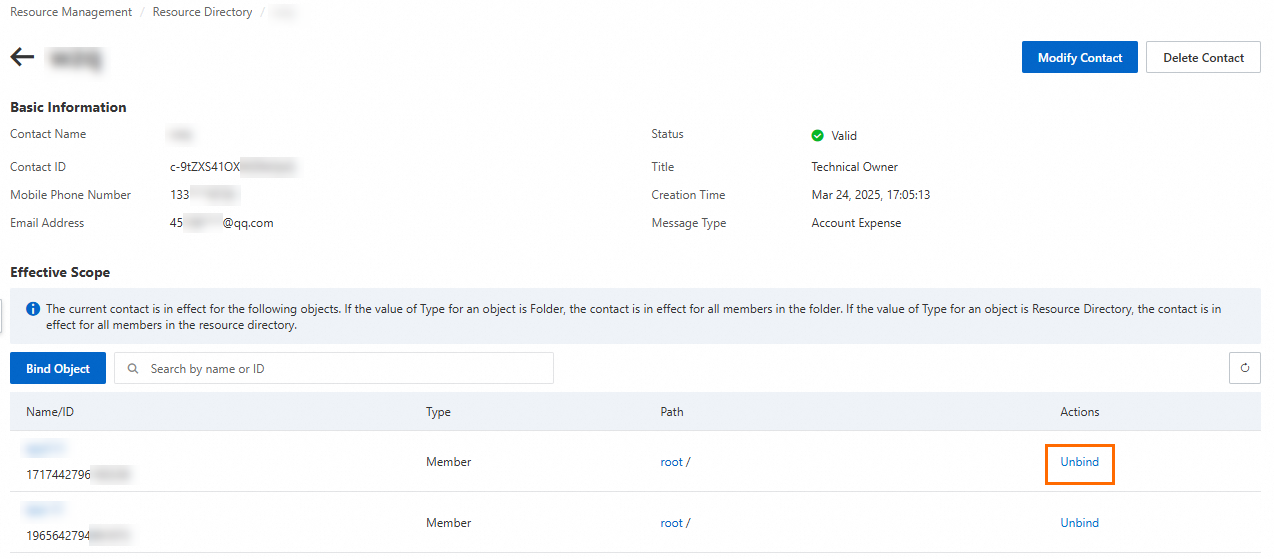Click the Bind Object button
This screenshot has height=559, width=1274.
[58, 368]
